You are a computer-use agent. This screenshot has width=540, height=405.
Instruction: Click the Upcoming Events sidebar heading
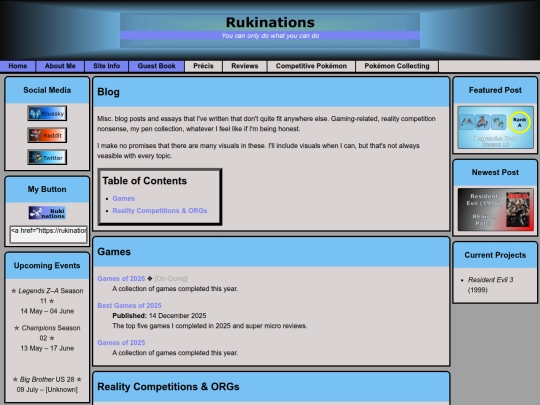(47, 266)
